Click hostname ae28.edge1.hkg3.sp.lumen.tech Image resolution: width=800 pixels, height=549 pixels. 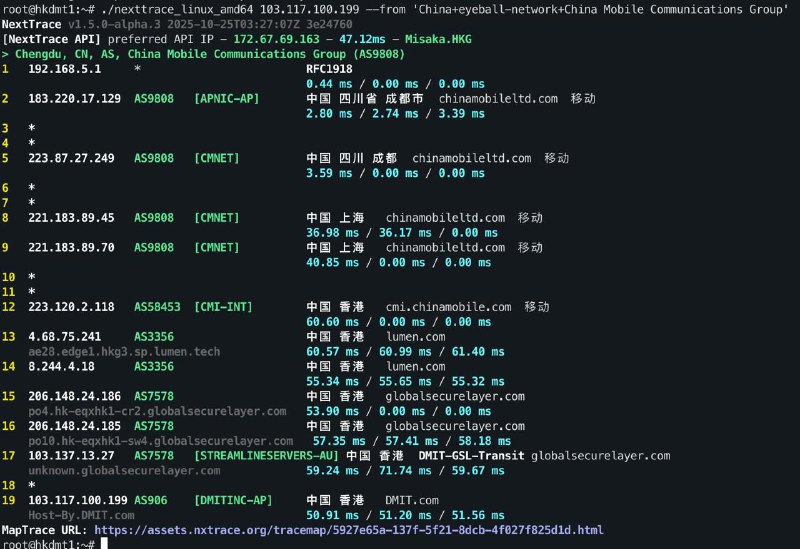tap(110, 352)
